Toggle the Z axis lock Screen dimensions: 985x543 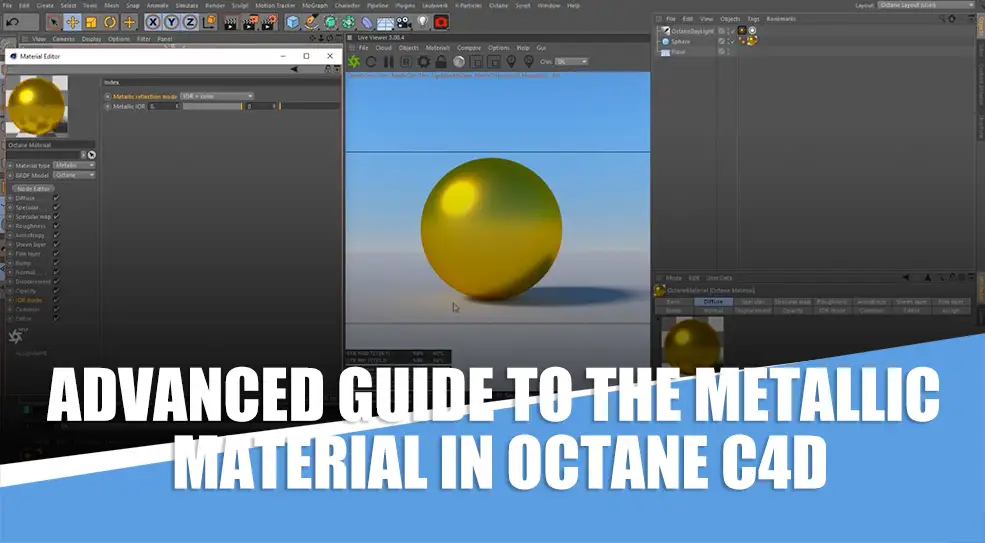point(190,23)
